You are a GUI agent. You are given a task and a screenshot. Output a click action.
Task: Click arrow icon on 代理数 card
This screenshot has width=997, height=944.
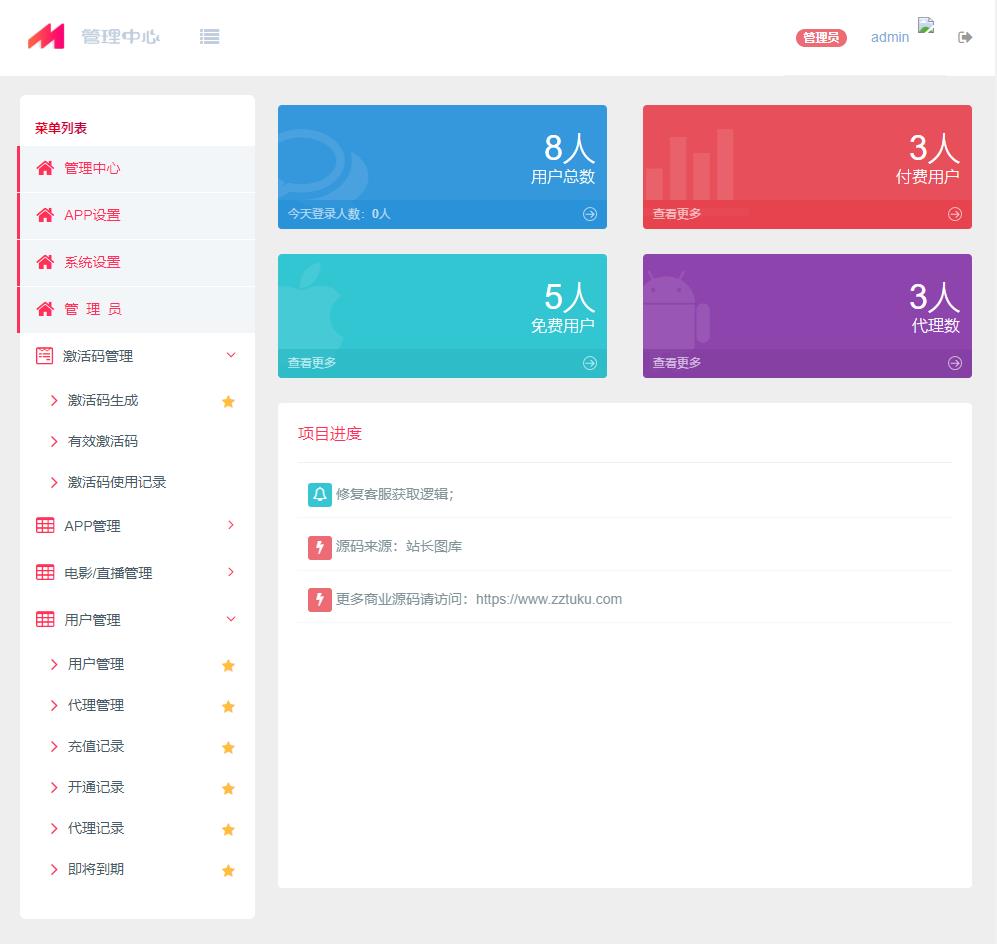[x=955, y=363]
